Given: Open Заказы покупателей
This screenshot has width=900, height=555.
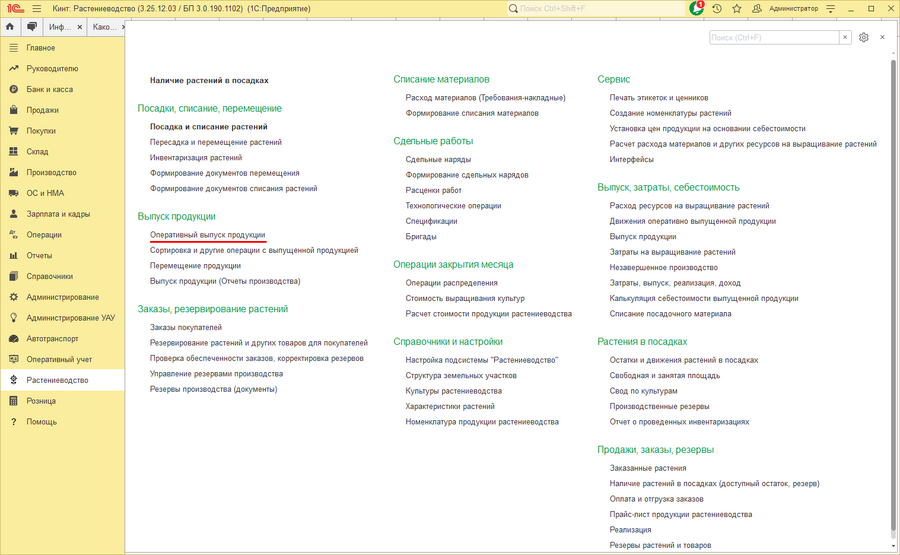Looking at the screenshot, I should point(185,327).
